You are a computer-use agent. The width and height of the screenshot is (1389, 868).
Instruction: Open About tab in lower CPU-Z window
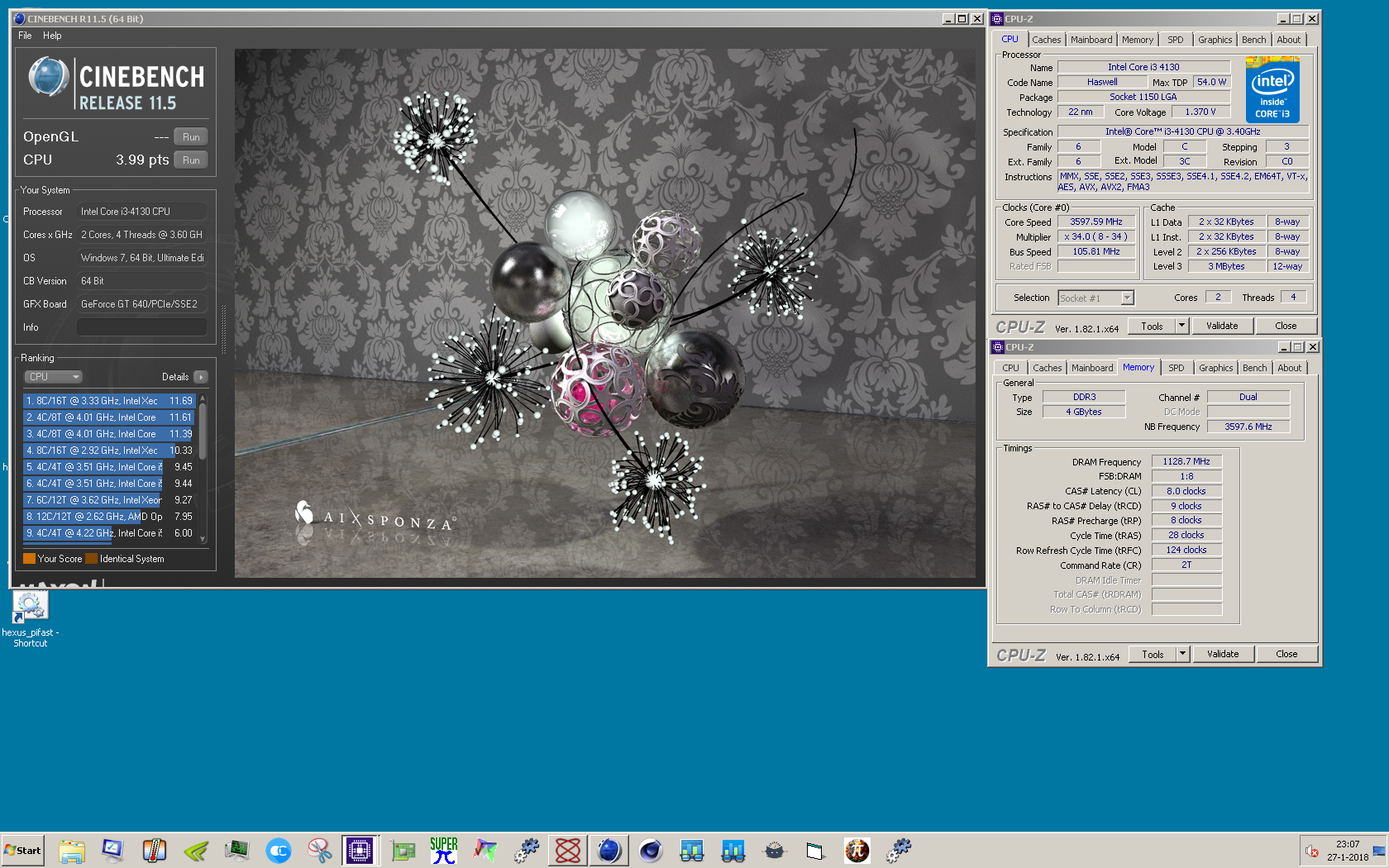coord(1290,368)
